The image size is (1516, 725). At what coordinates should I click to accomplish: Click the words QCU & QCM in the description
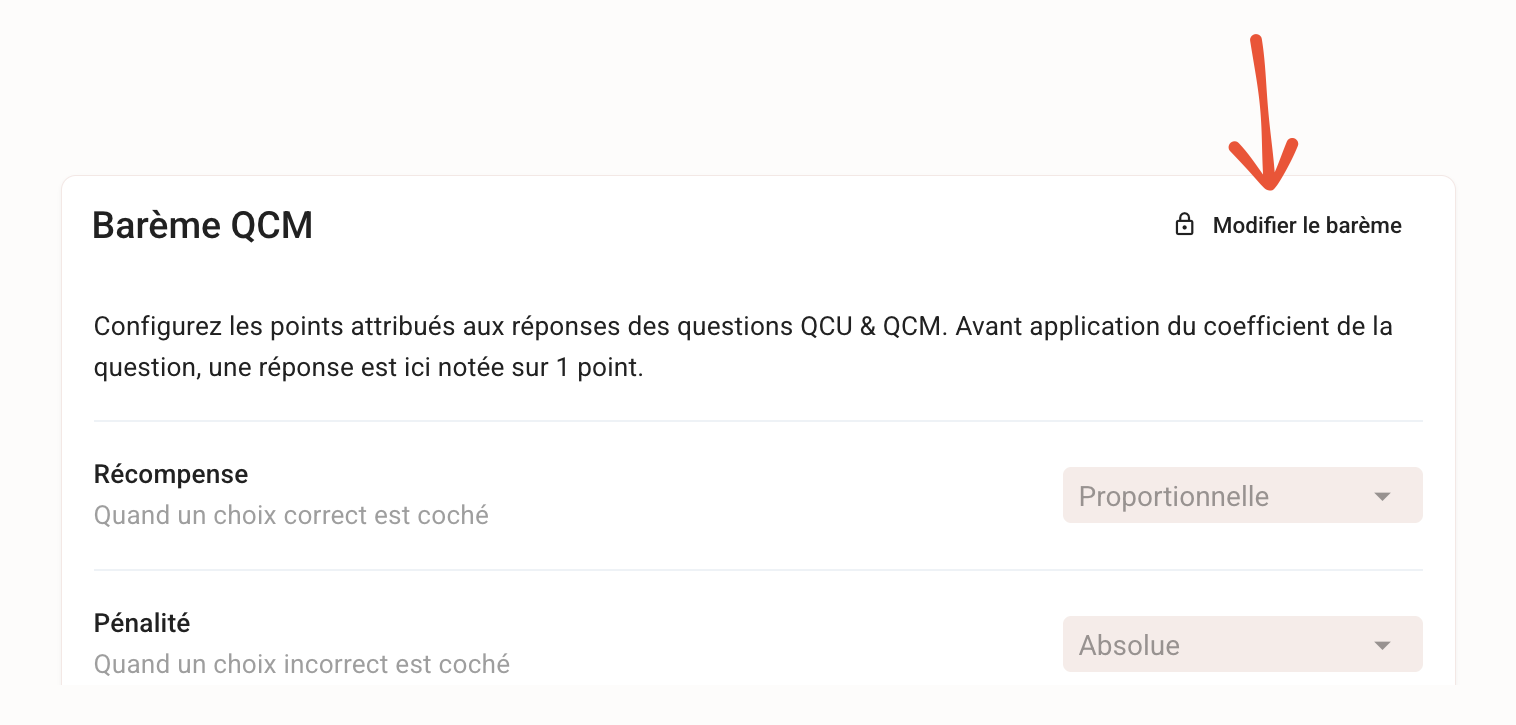pyautogui.click(x=871, y=327)
